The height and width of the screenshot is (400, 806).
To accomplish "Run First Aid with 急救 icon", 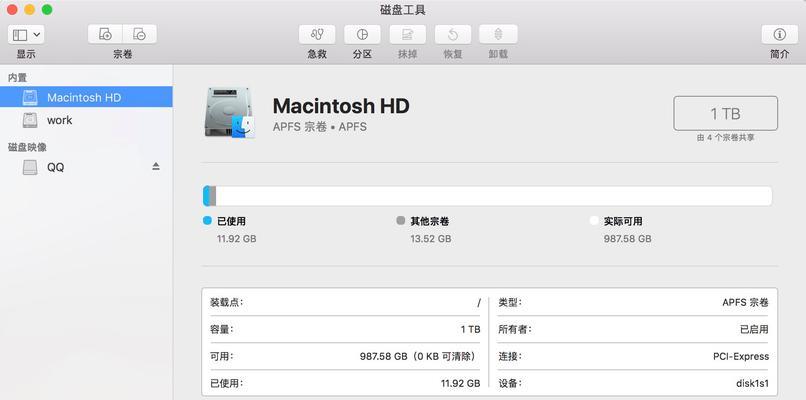I will coord(317,34).
